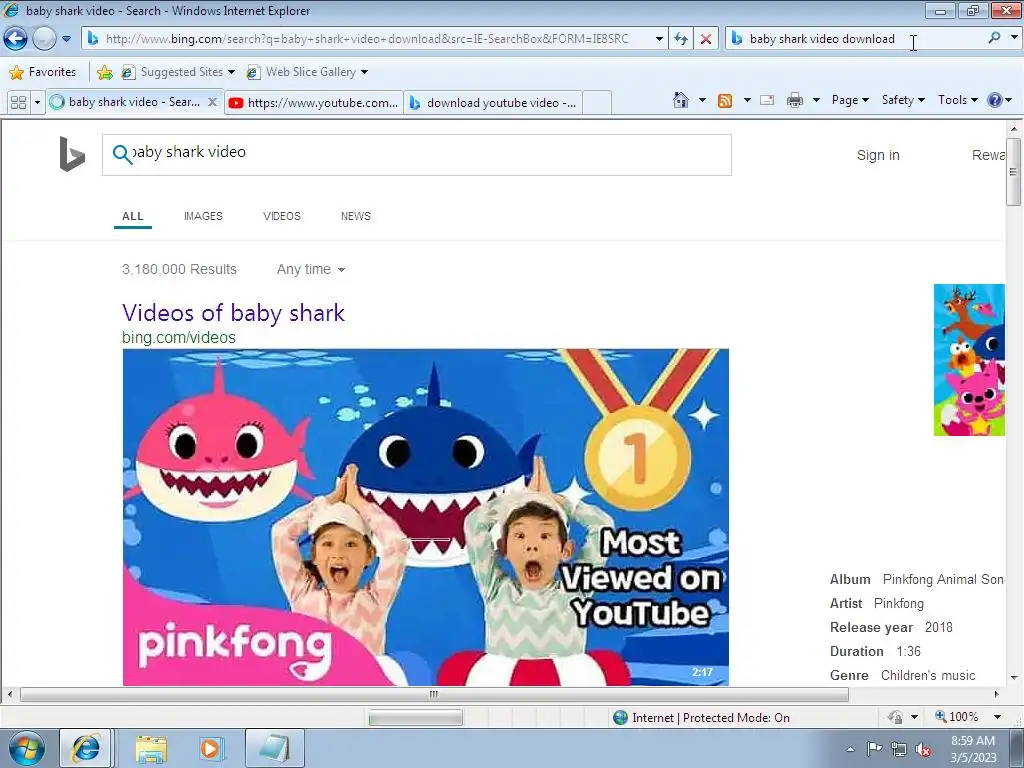Click the blue Help question mark icon
The image size is (1024, 768).
click(995, 100)
